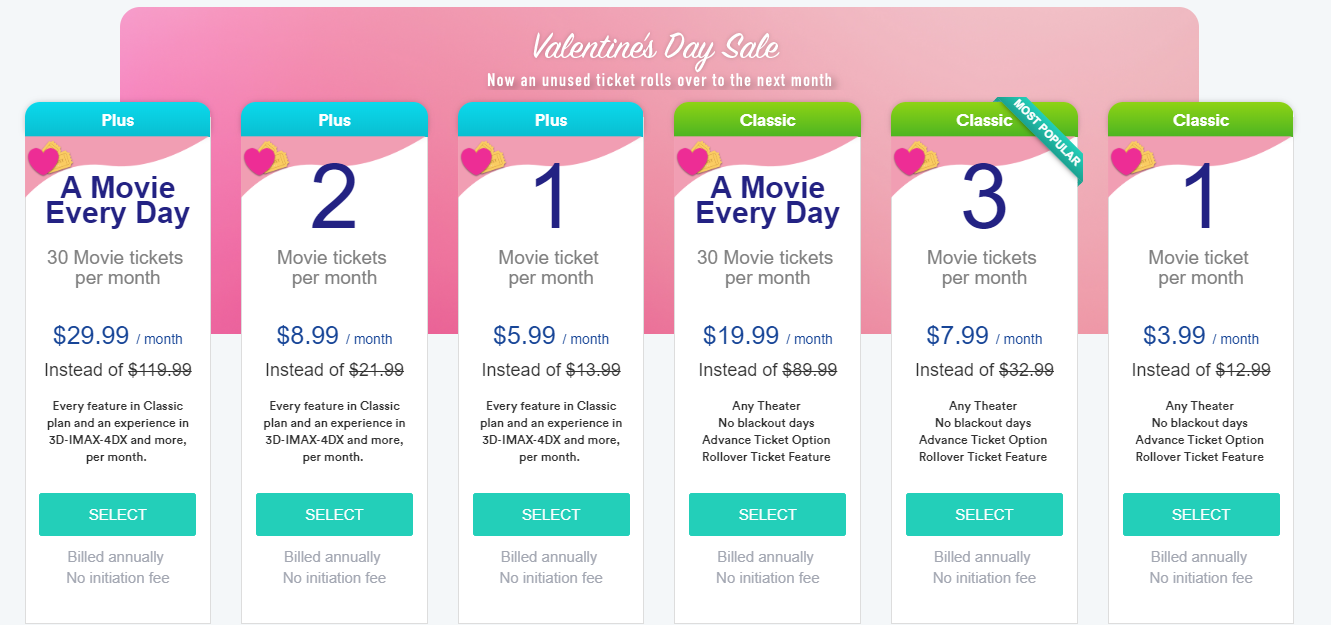Select the $5.99 Plus one-ticket plan

click(x=551, y=514)
